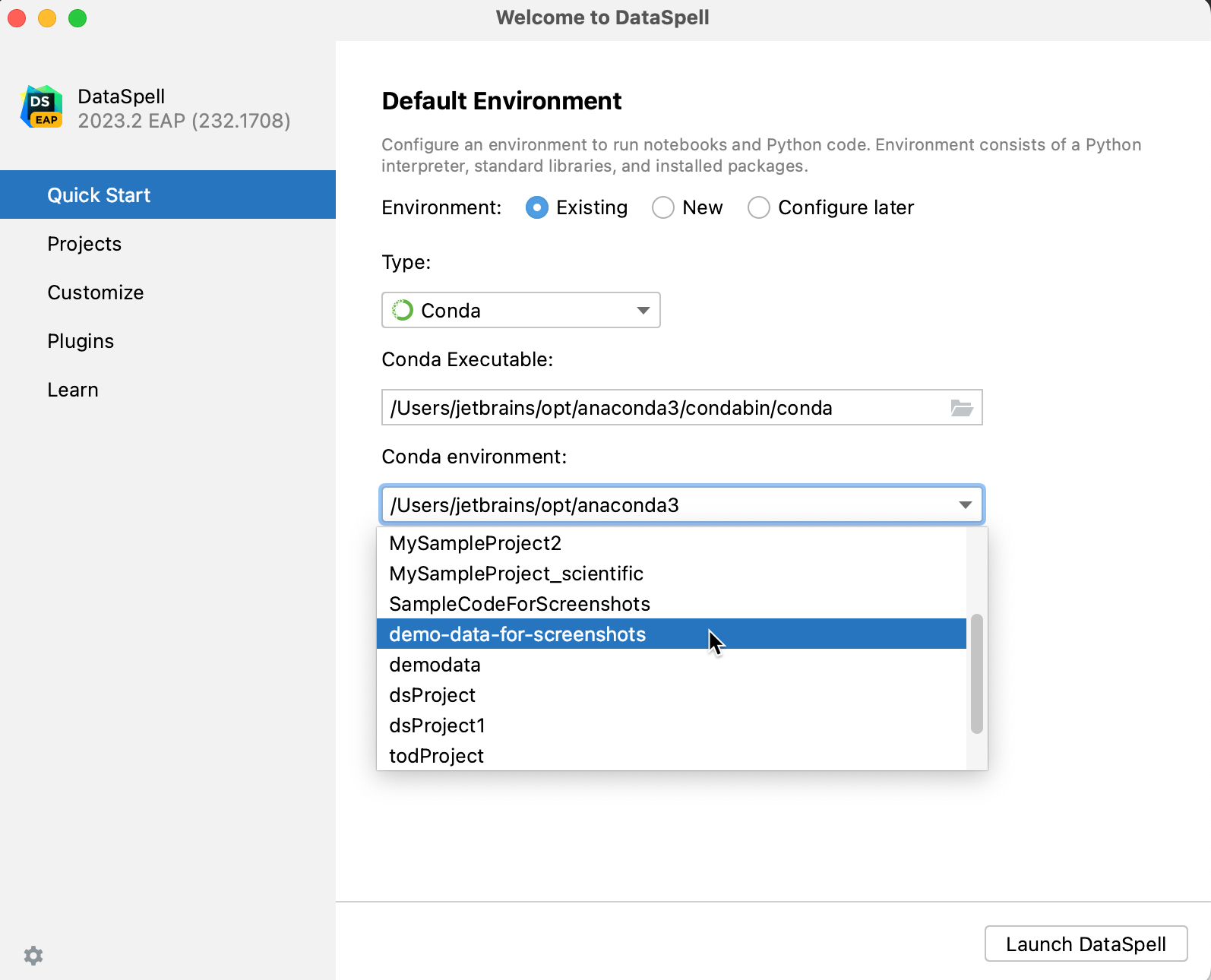Image resolution: width=1211 pixels, height=980 pixels.
Task: Choose the todProject environment
Action: (x=672, y=756)
